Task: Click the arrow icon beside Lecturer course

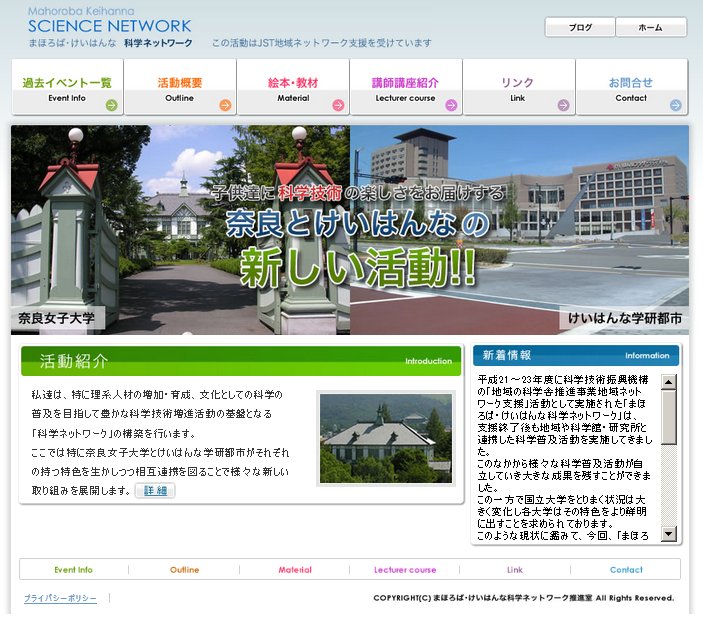Action: point(451,104)
